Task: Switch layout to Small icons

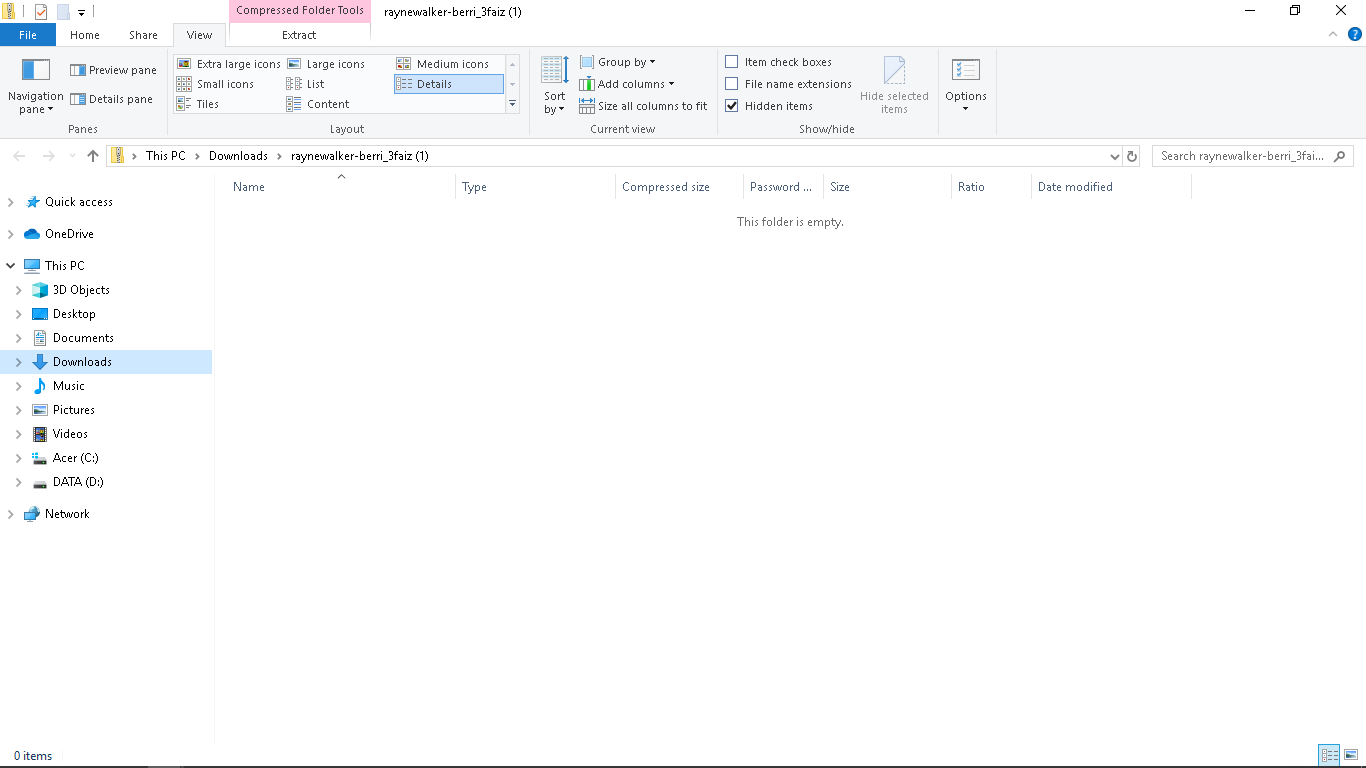Action: coord(215,84)
